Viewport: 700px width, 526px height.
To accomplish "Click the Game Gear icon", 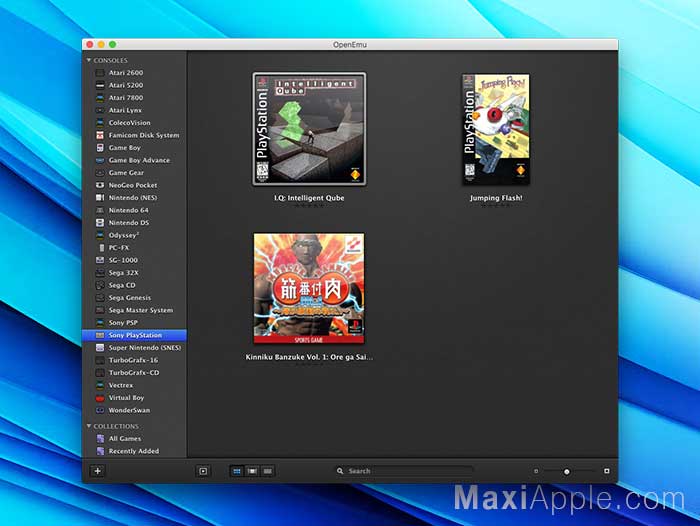I will (100, 173).
